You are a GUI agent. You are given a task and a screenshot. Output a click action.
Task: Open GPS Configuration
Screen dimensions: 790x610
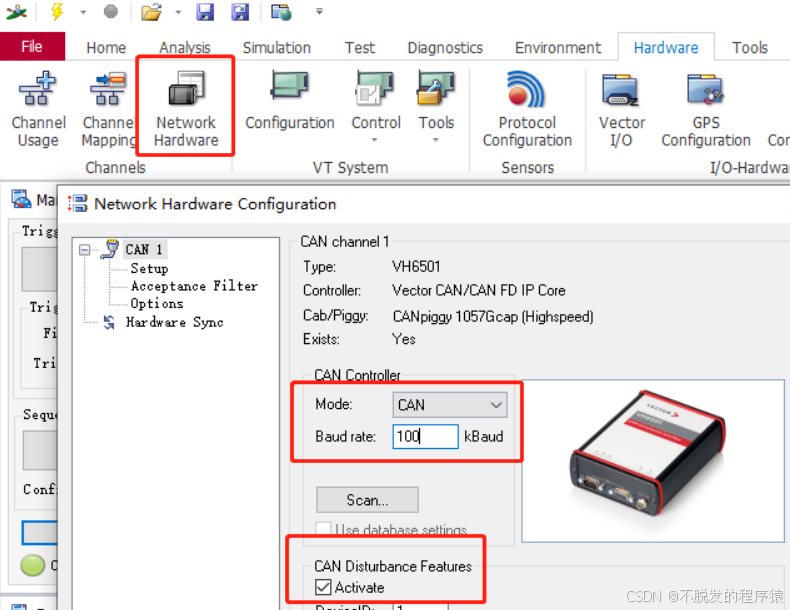[x=706, y=109]
